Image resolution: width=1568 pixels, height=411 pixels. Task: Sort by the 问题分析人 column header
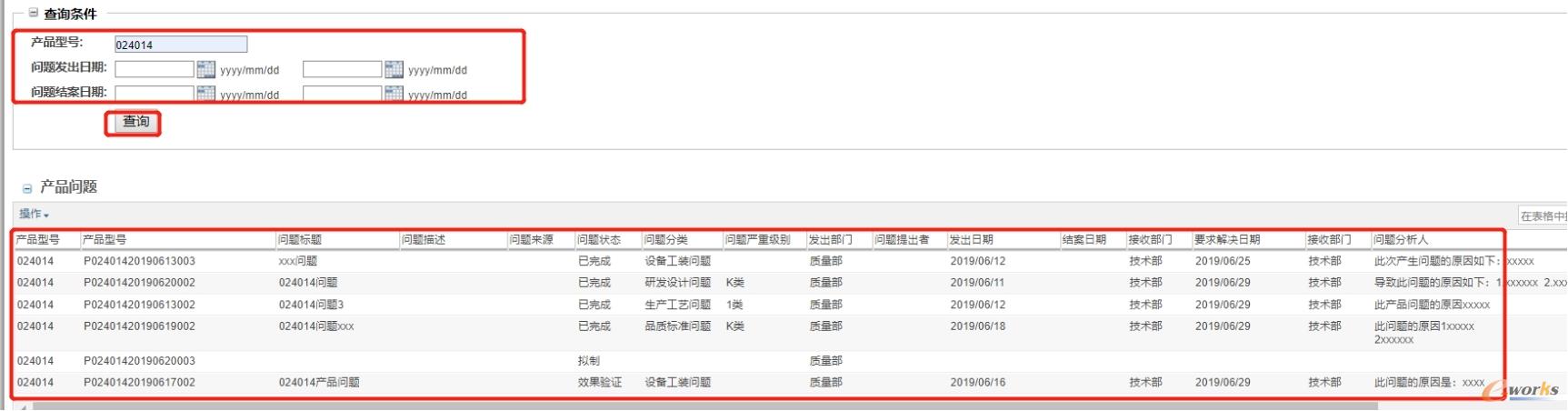[1401, 240]
